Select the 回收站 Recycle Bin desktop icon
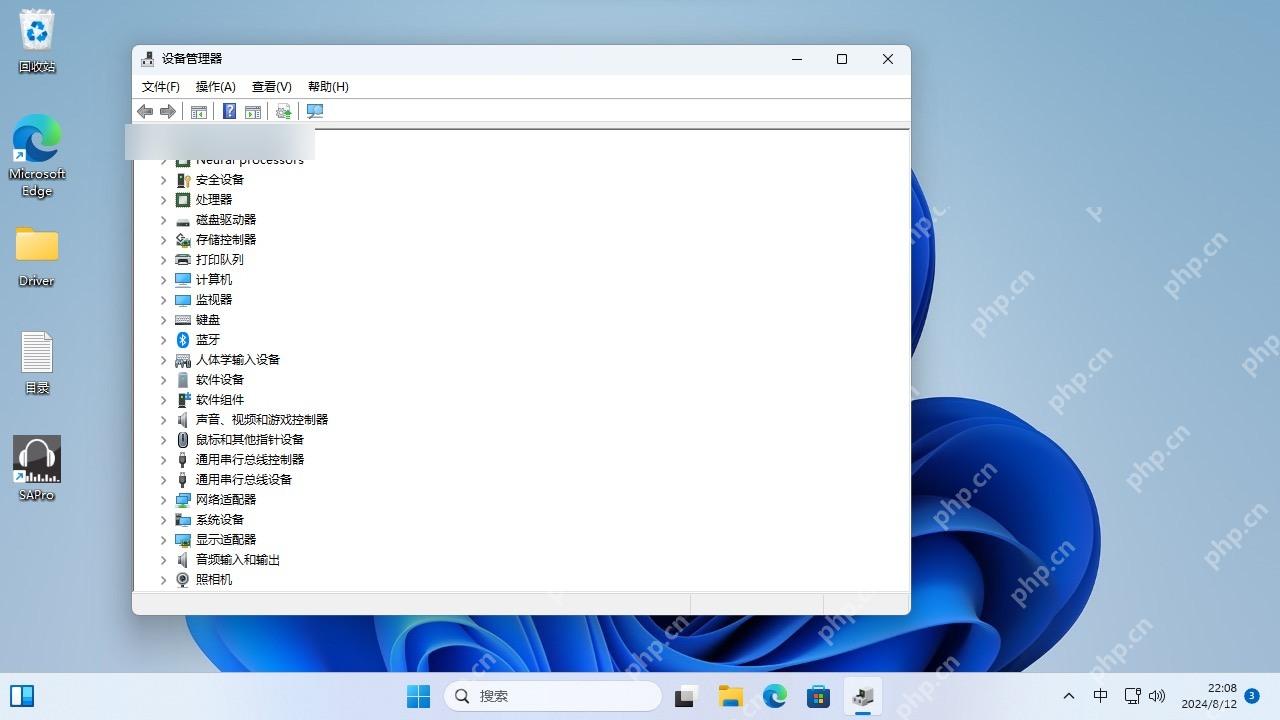 (x=37, y=42)
